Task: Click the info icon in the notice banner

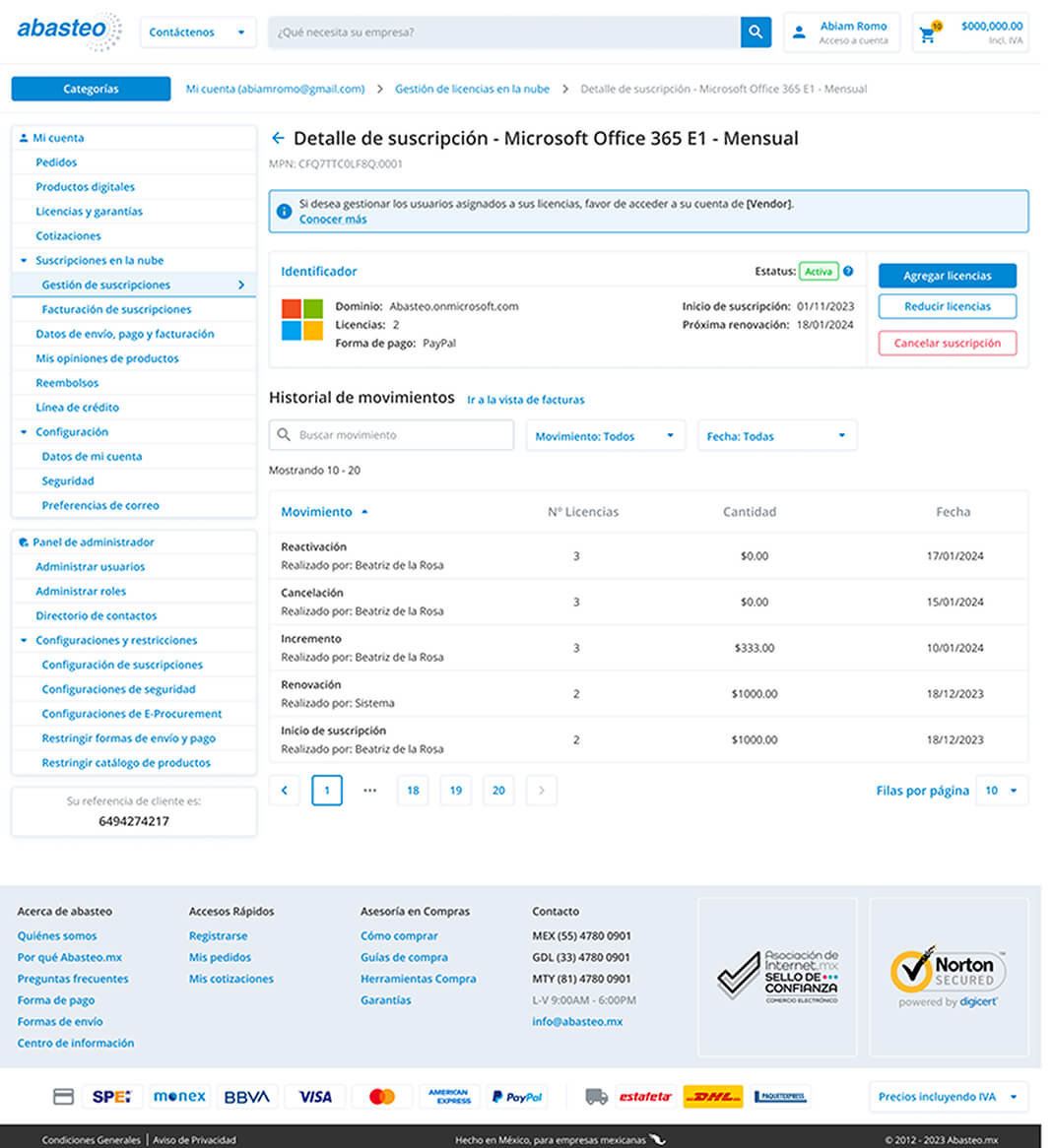Action: (x=284, y=211)
